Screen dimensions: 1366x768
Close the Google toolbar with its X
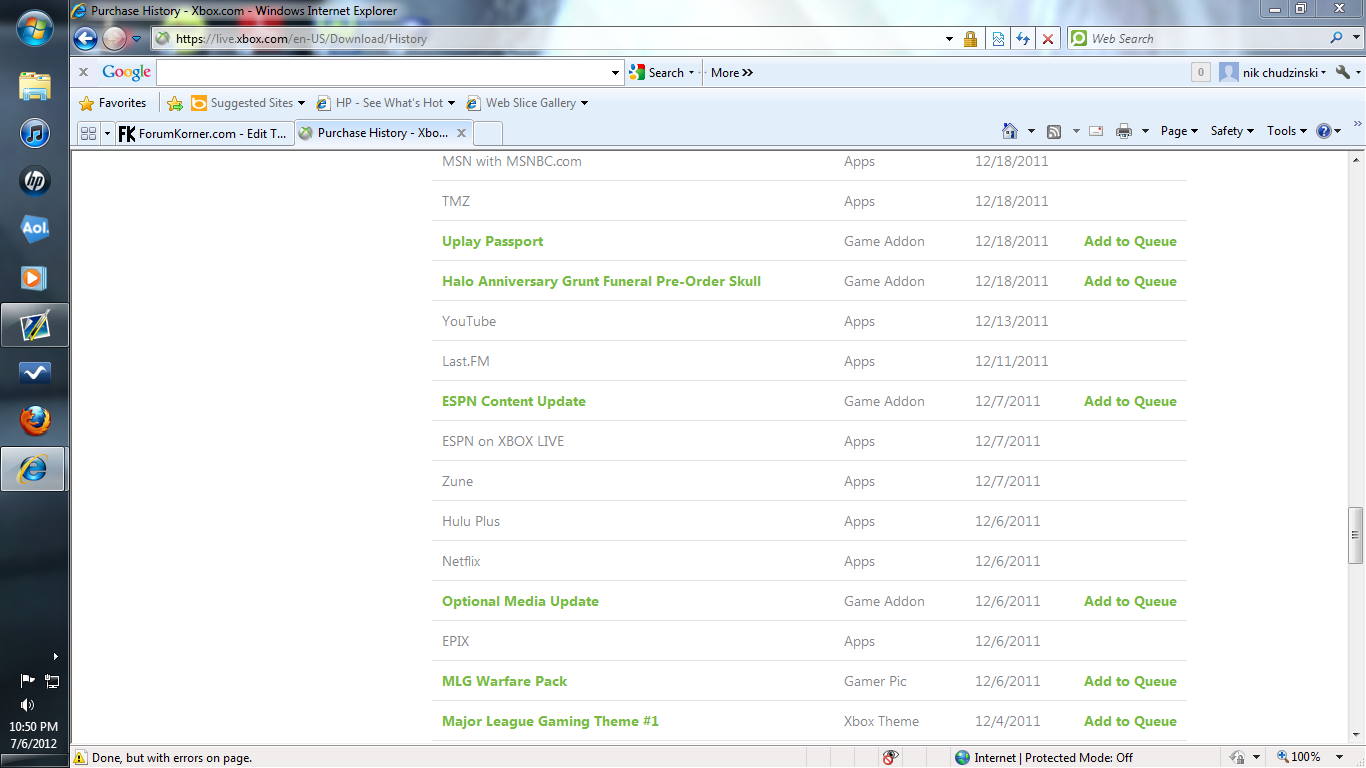click(x=84, y=72)
